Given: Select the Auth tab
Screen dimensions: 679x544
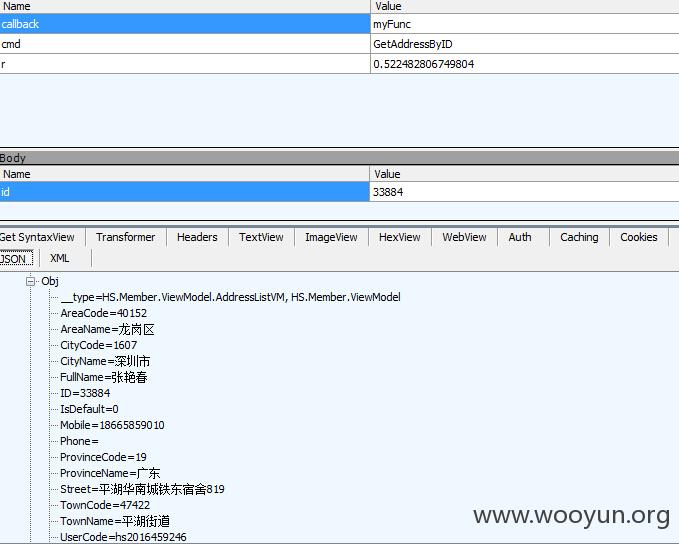Looking at the screenshot, I should coord(520,237).
